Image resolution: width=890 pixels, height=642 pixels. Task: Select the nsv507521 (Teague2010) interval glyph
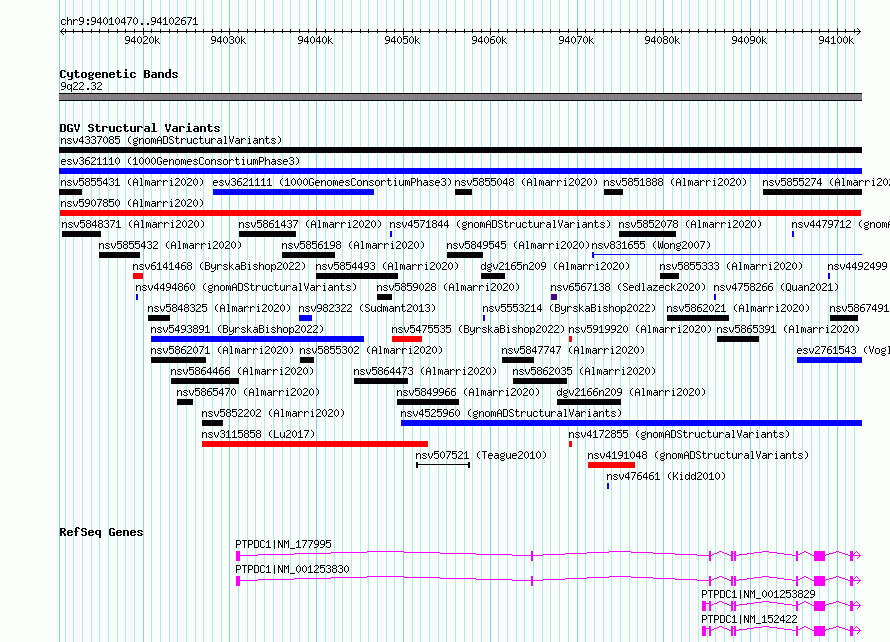(x=443, y=465)
